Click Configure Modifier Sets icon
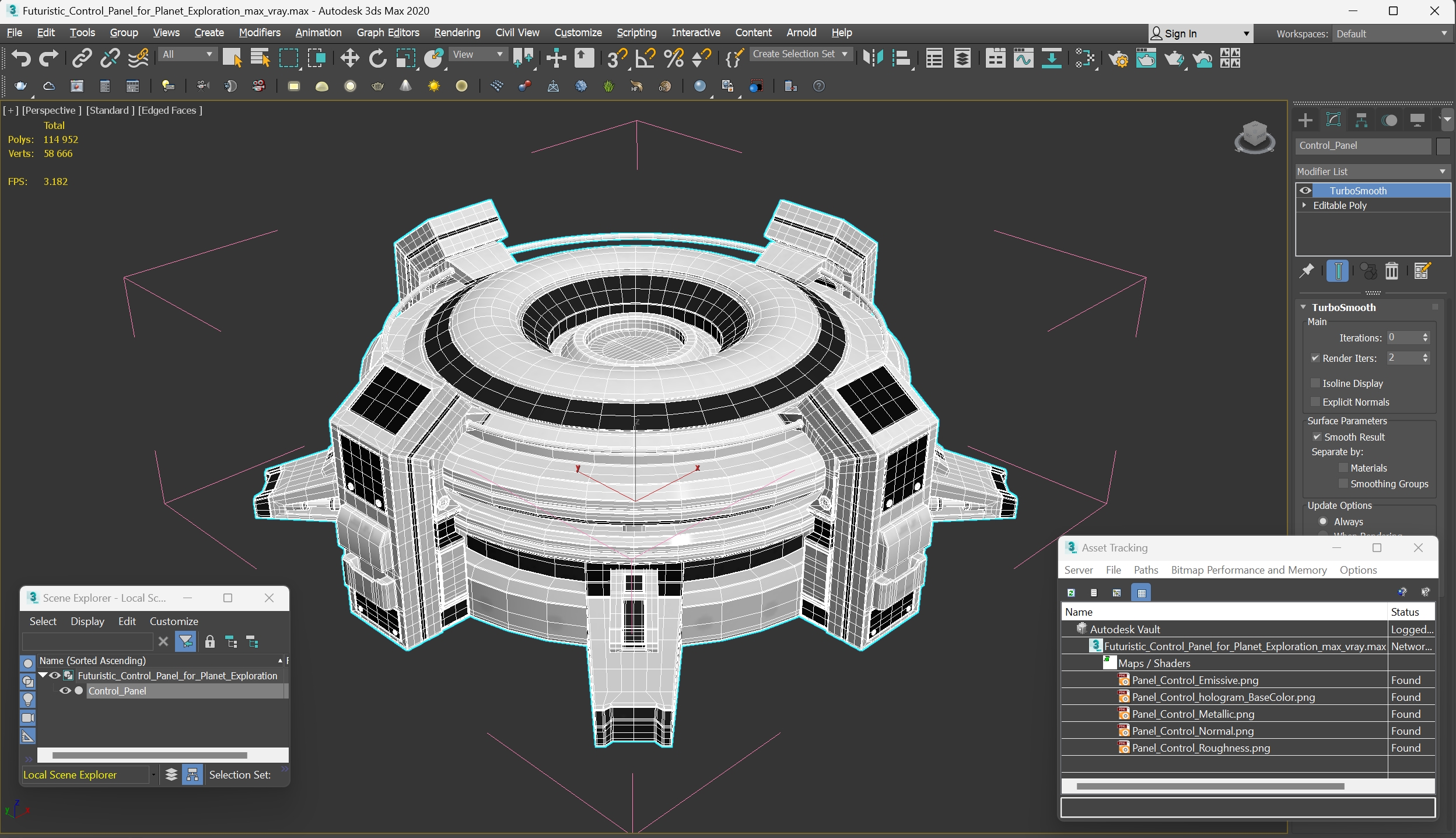This screenshot has width=1456, height=838. (x=1422, y=271)
